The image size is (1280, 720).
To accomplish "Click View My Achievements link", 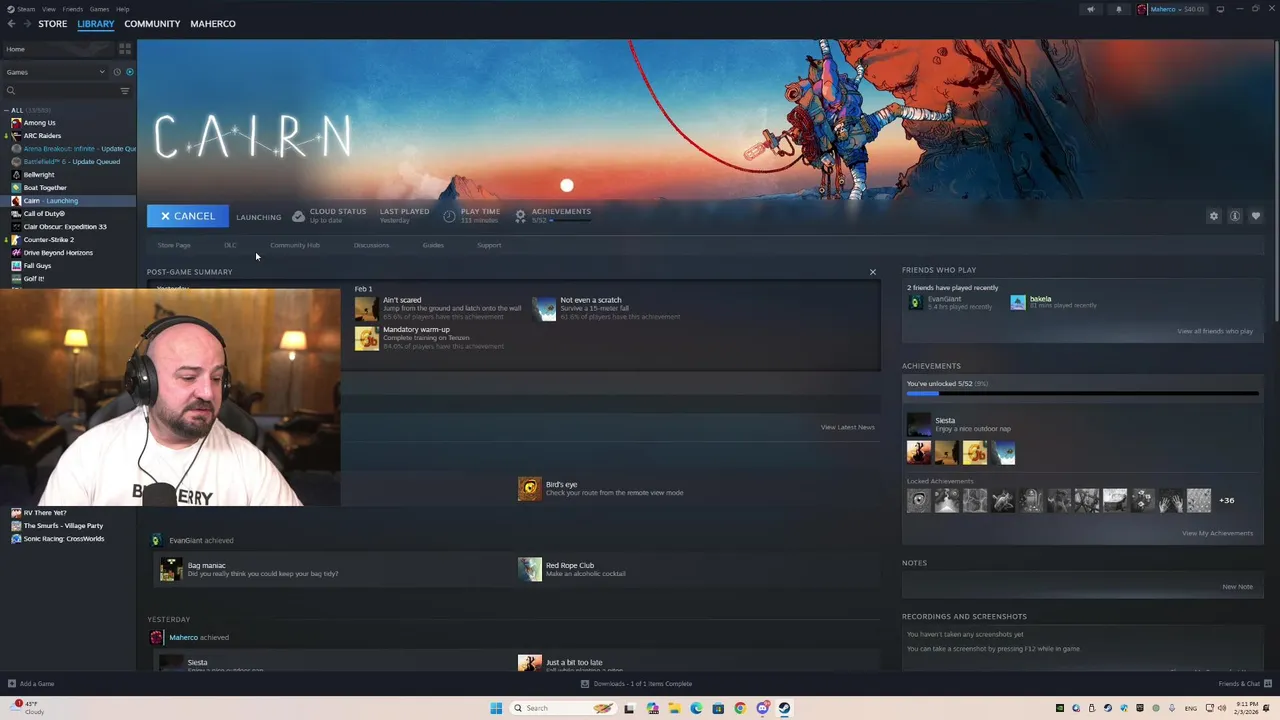I will [1217, 533].
